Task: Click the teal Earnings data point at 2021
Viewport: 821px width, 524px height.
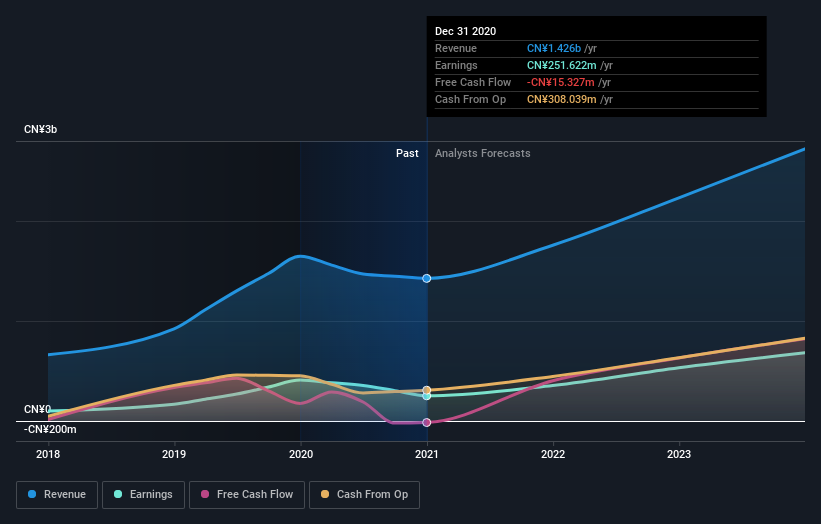Action: click(427, 396)
